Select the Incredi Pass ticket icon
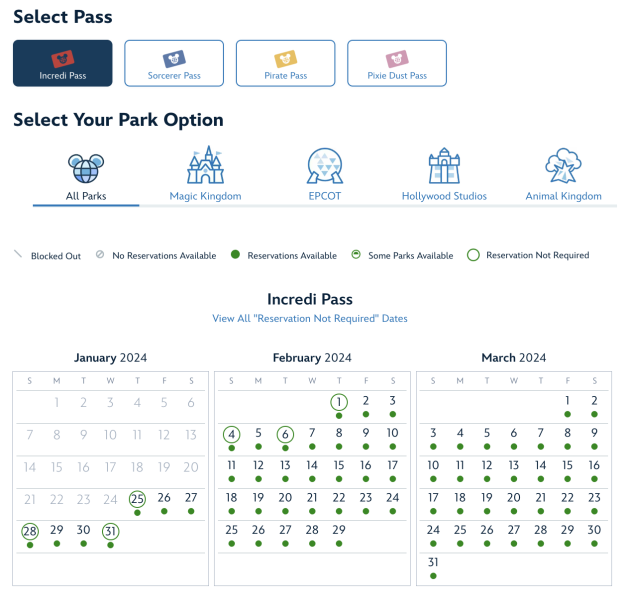Screen dimensions: 625x600 point(63,57)
